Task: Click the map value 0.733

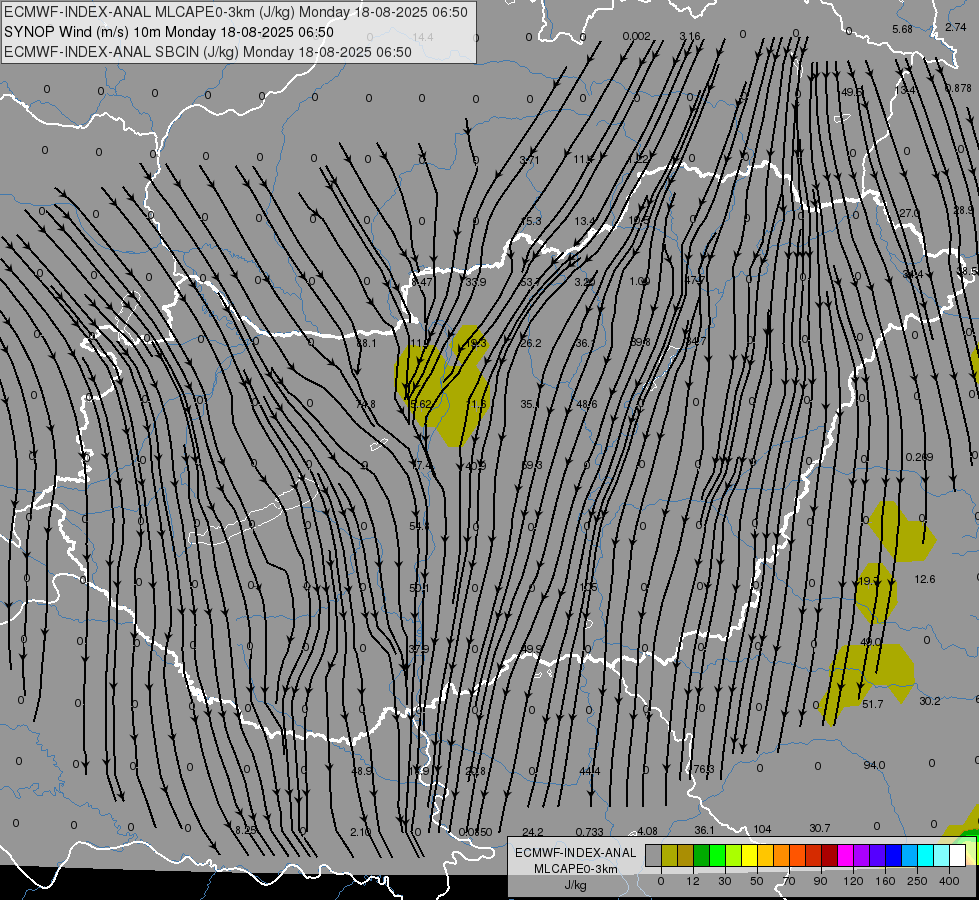Action: (589, 832)
